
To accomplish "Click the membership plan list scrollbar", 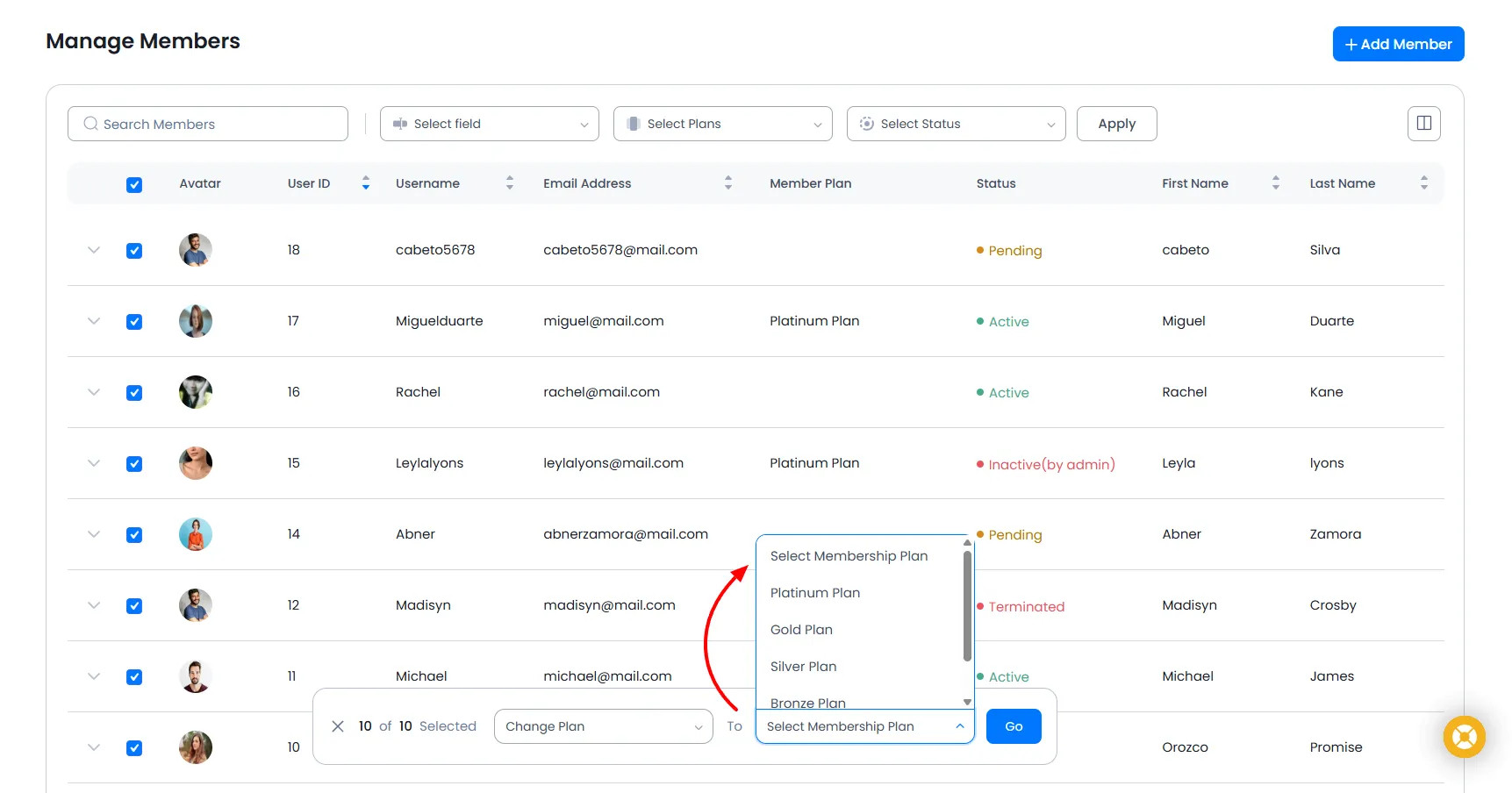I will tap(967, 605).
